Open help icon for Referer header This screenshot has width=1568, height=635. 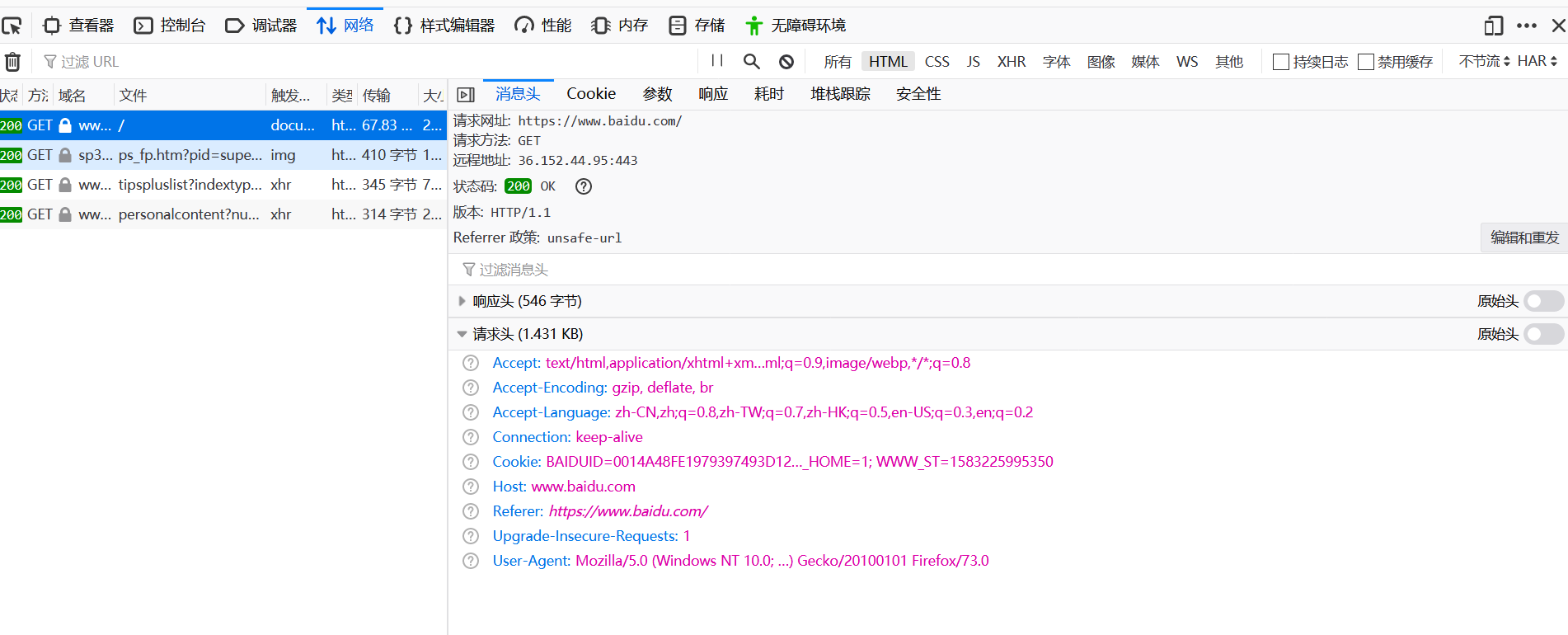coord(471,511)
